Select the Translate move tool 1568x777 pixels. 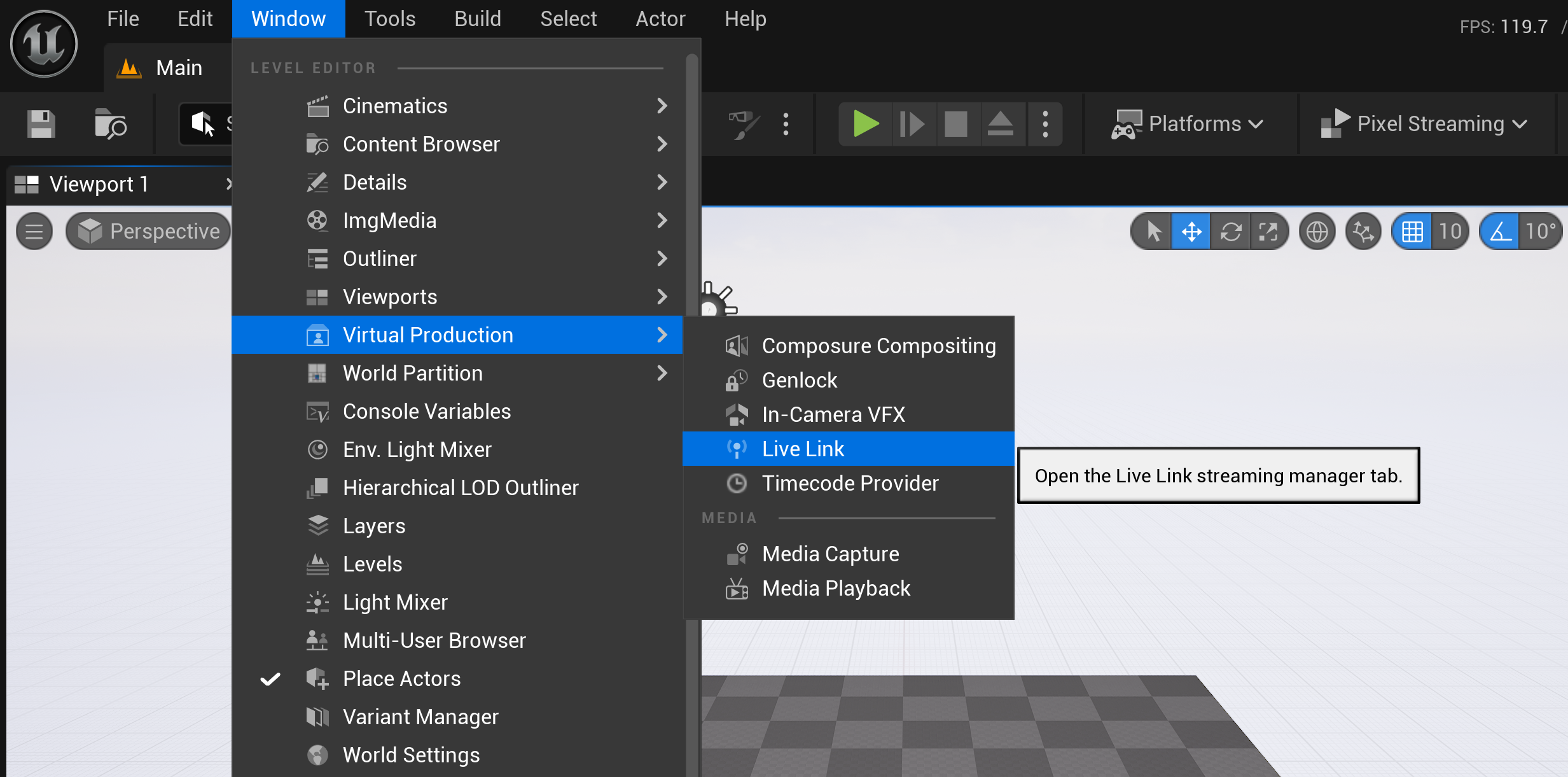[1191, 231]
